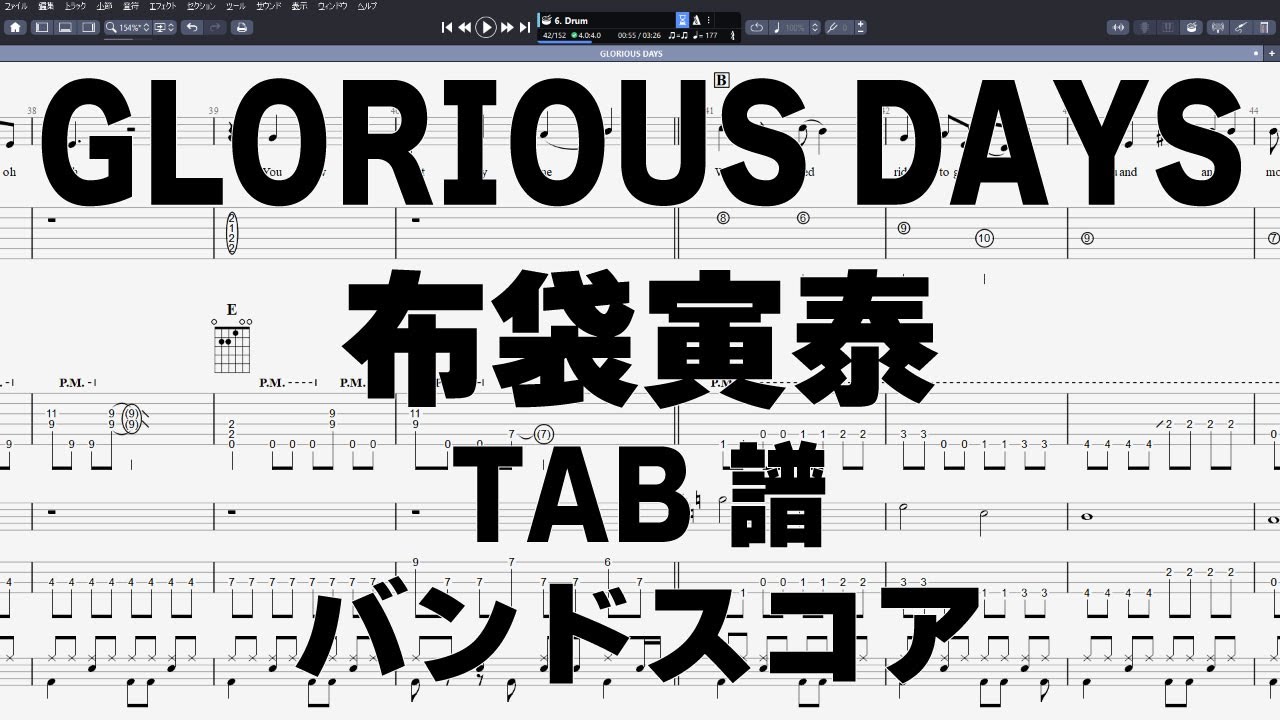Show the fretboard view
The height and width of the screenshot is (720, 1280).
[1145, 27]
